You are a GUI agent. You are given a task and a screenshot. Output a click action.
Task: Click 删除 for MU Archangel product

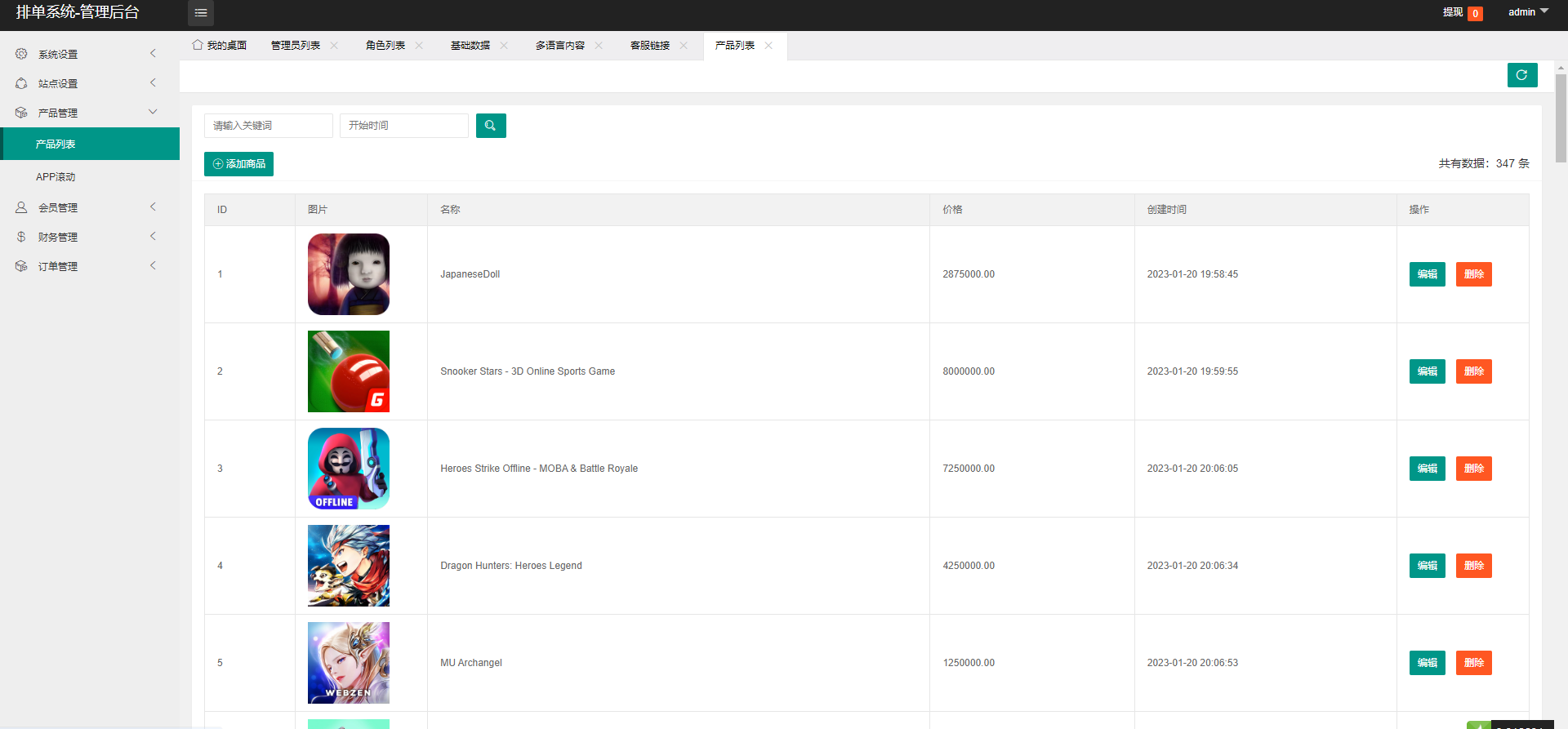click(x=1473, y=663)
